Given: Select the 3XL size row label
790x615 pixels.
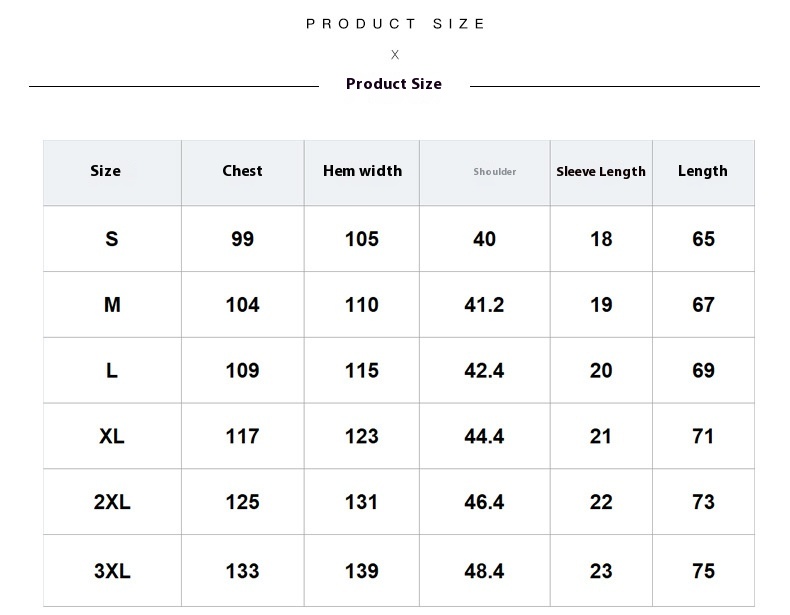Looking at the screenshot, I should 112,571.
